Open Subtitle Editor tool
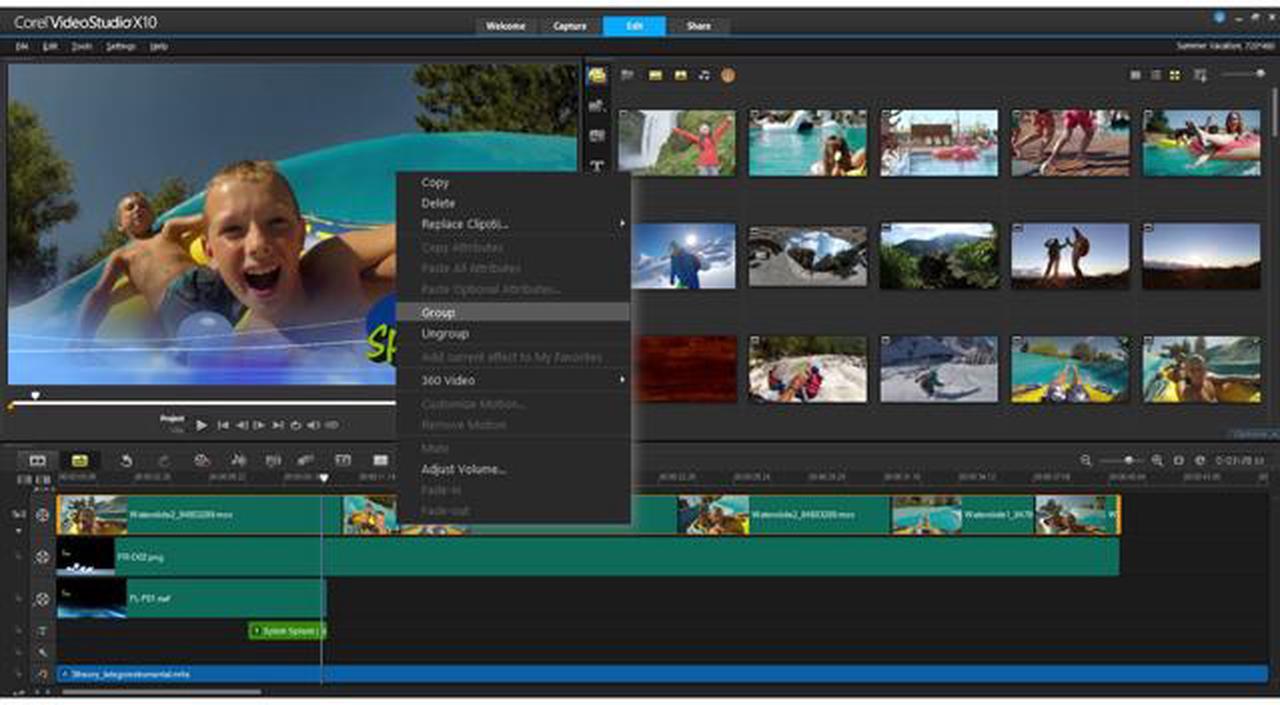This screenshot has height=705, width=1280. pyautogui.click(x=343, y=460)
